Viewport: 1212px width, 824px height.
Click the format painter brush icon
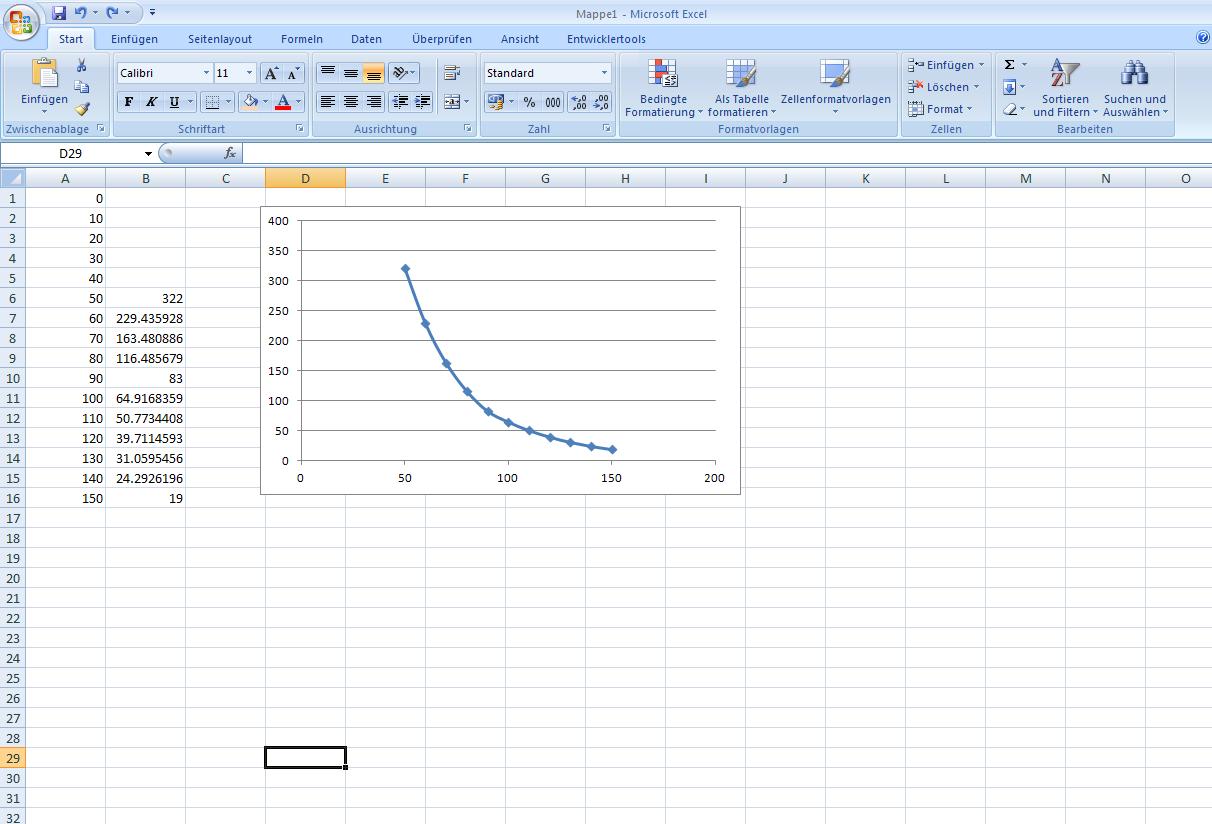(82, 109)
